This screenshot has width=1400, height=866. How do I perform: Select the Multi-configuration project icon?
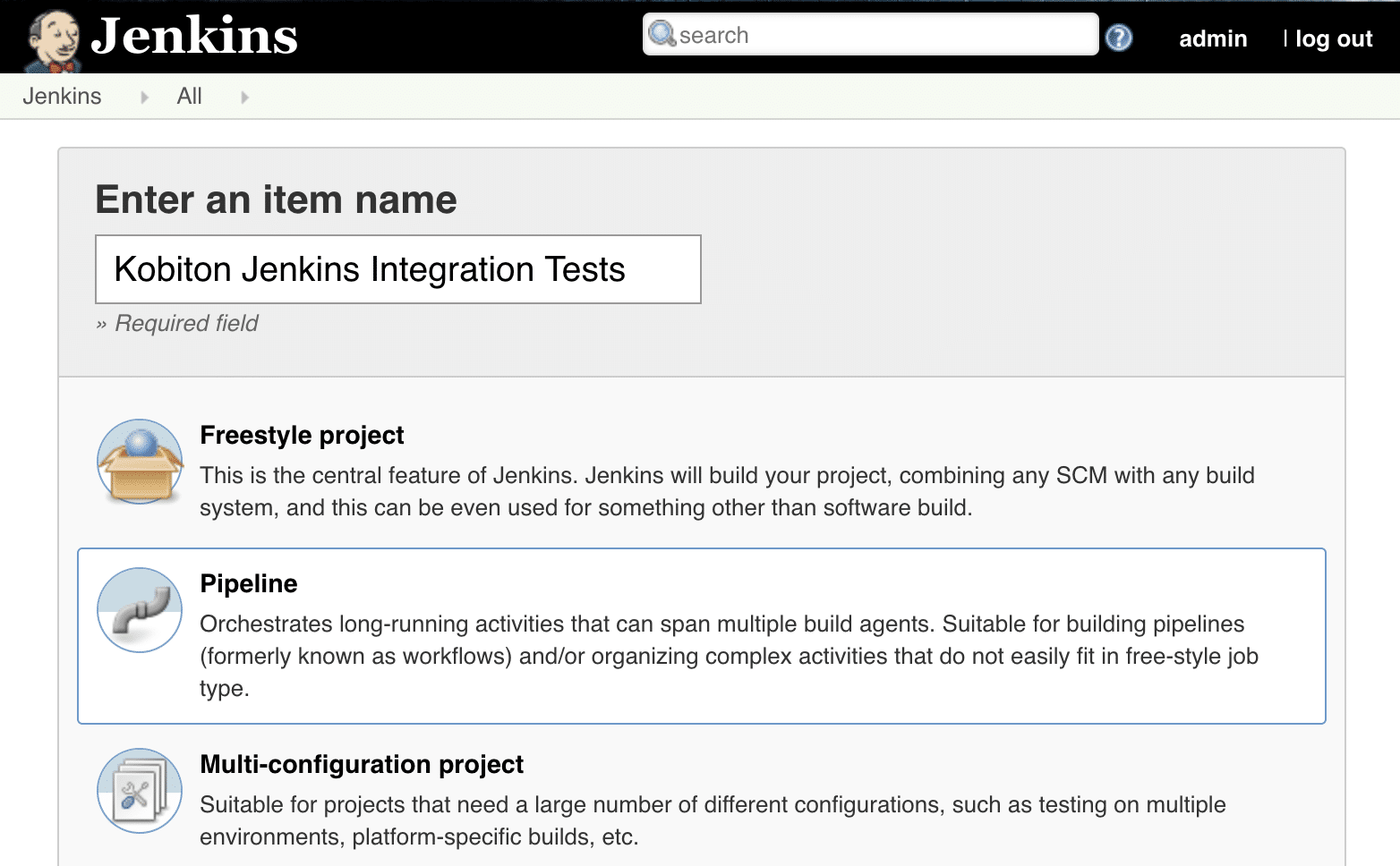(x=140, y=791)
